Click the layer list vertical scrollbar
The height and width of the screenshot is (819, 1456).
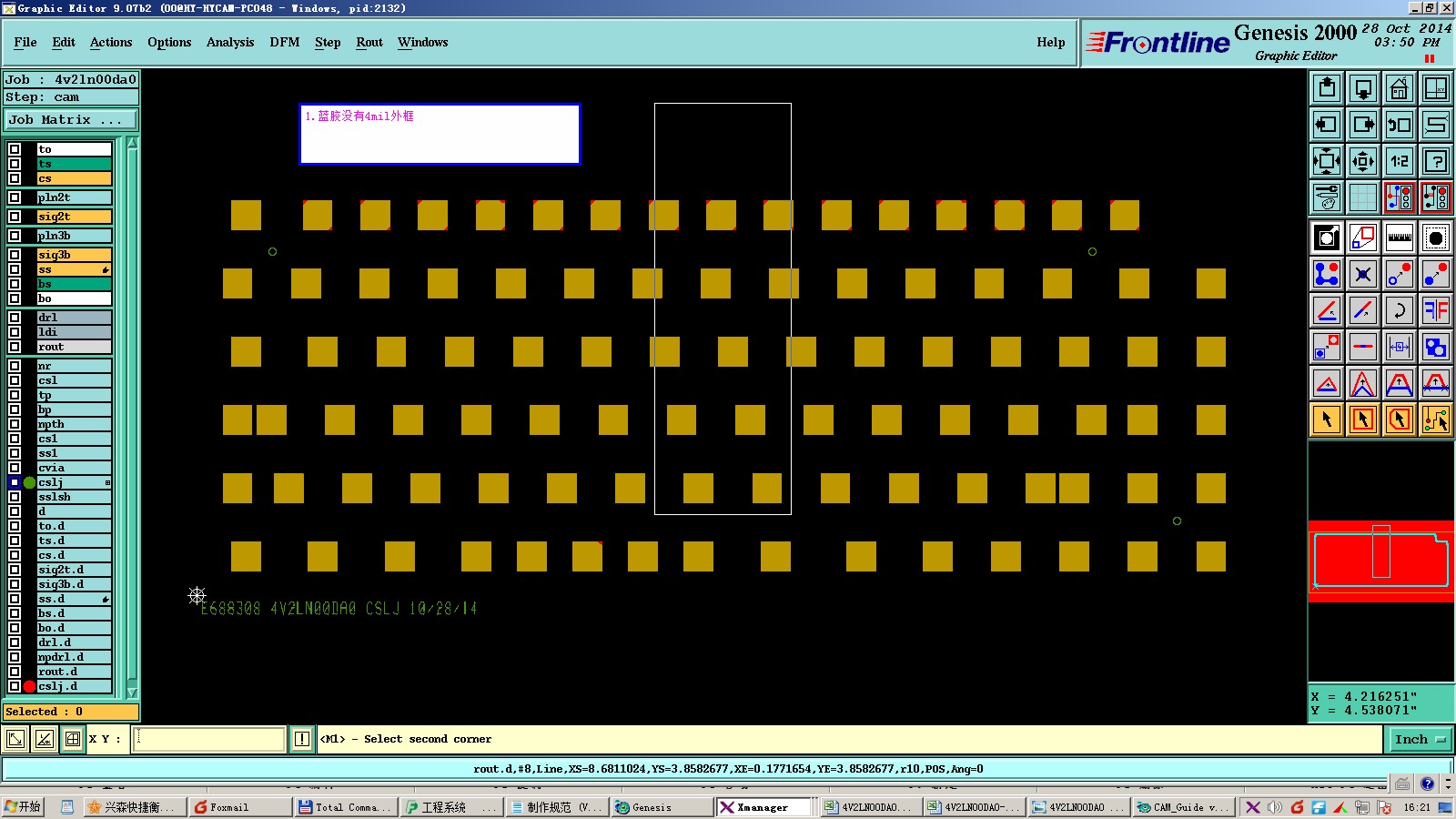(x=132, y=417)
